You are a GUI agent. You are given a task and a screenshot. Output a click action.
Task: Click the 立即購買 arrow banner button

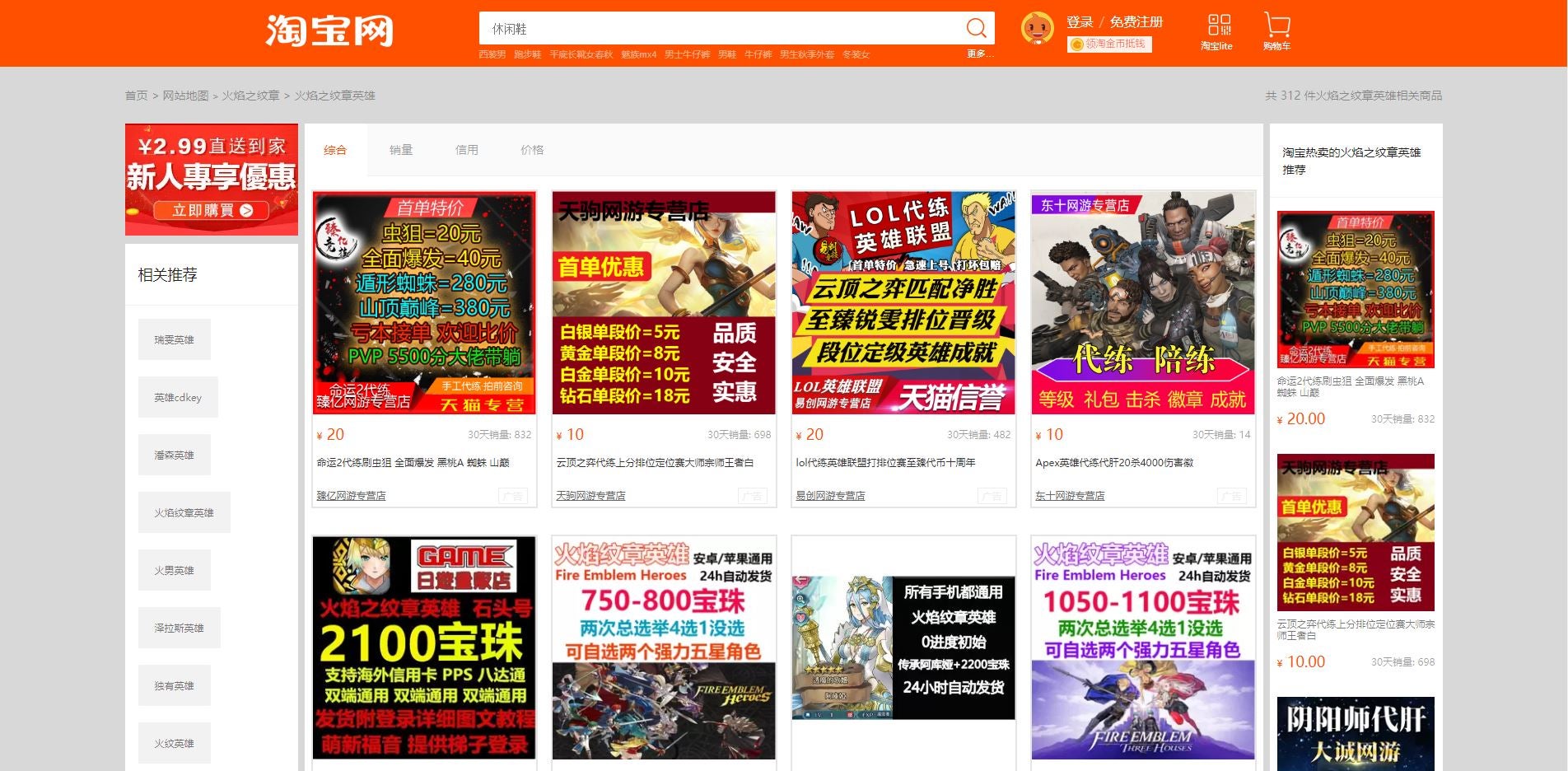[x=212, y=211]
